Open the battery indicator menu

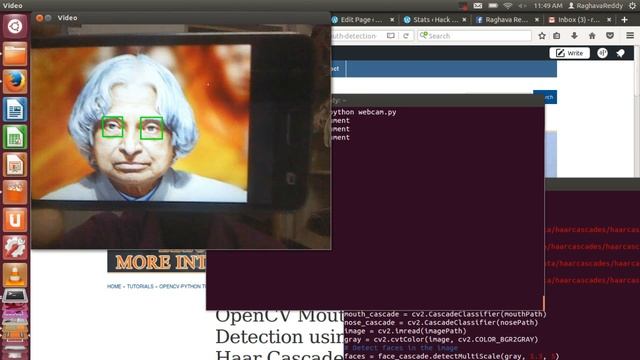click(x=493, y=6)
